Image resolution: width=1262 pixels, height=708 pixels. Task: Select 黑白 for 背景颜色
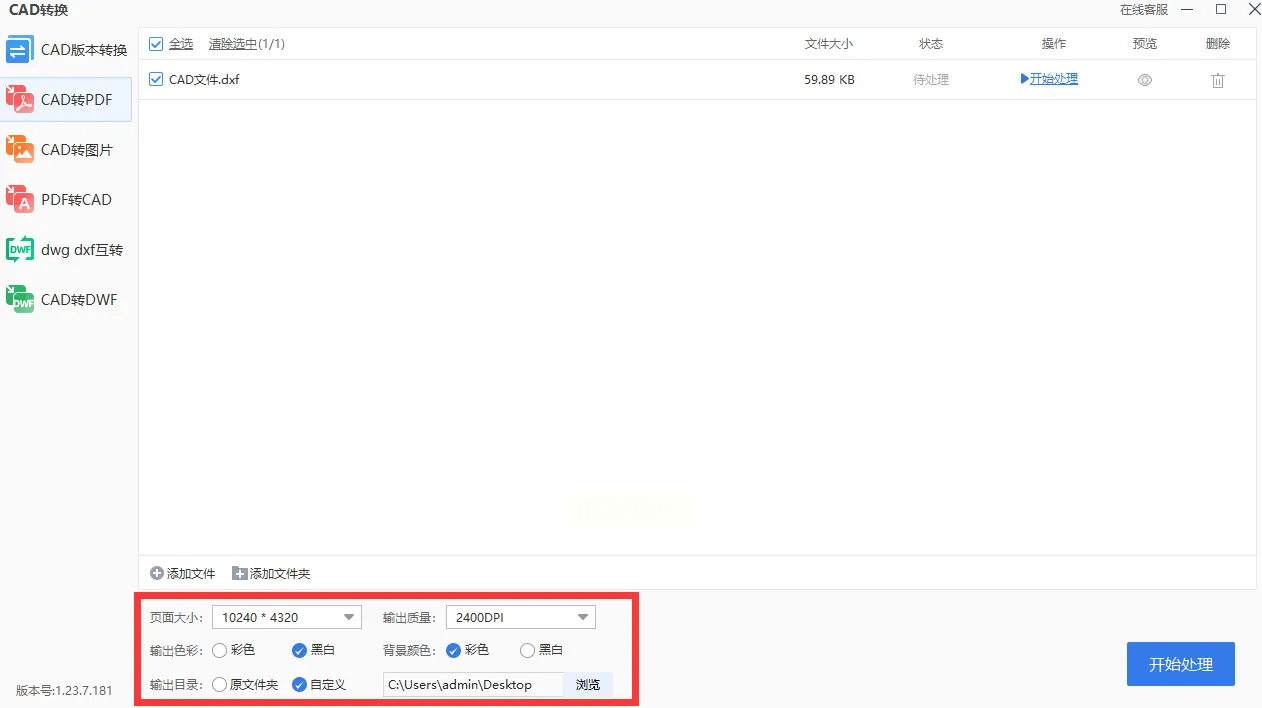tap(527, 651)
